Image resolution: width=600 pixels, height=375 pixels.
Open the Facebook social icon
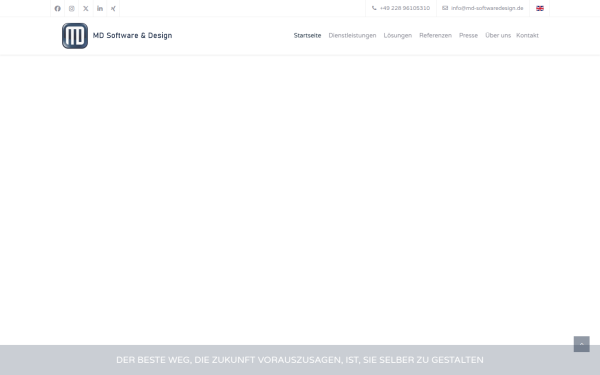(x=57, y=8)
